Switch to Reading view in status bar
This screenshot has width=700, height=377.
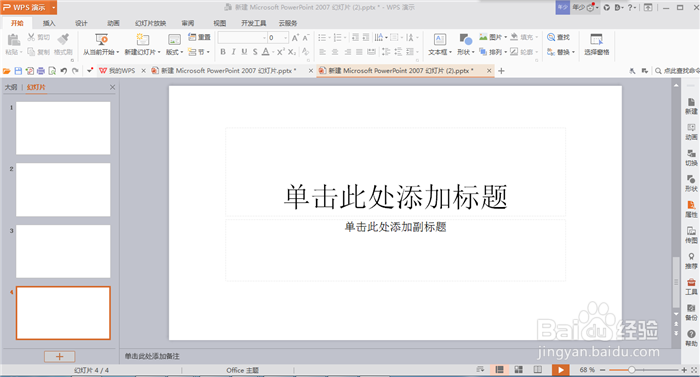coord(538,369)
